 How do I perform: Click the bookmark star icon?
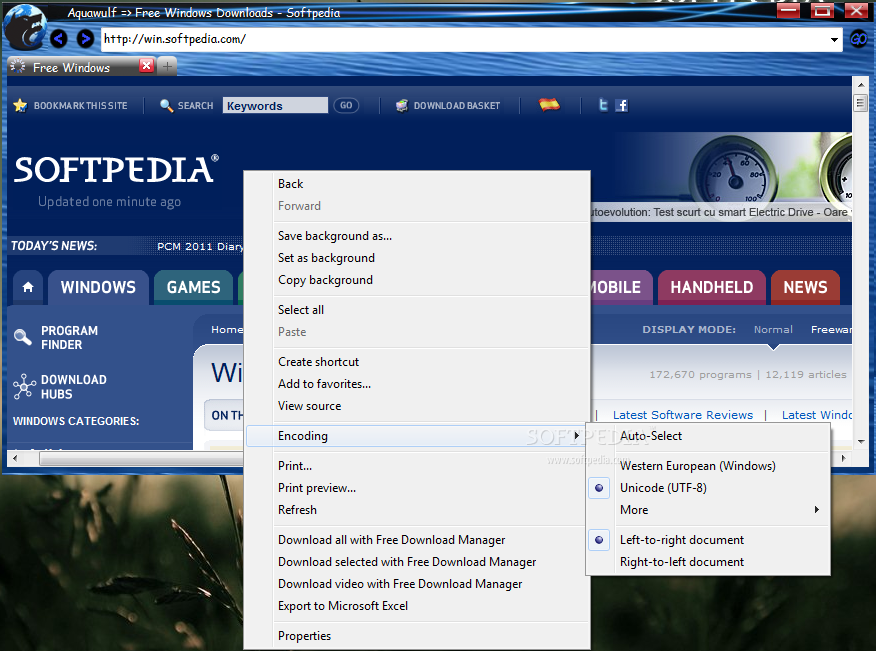[20, 105]
